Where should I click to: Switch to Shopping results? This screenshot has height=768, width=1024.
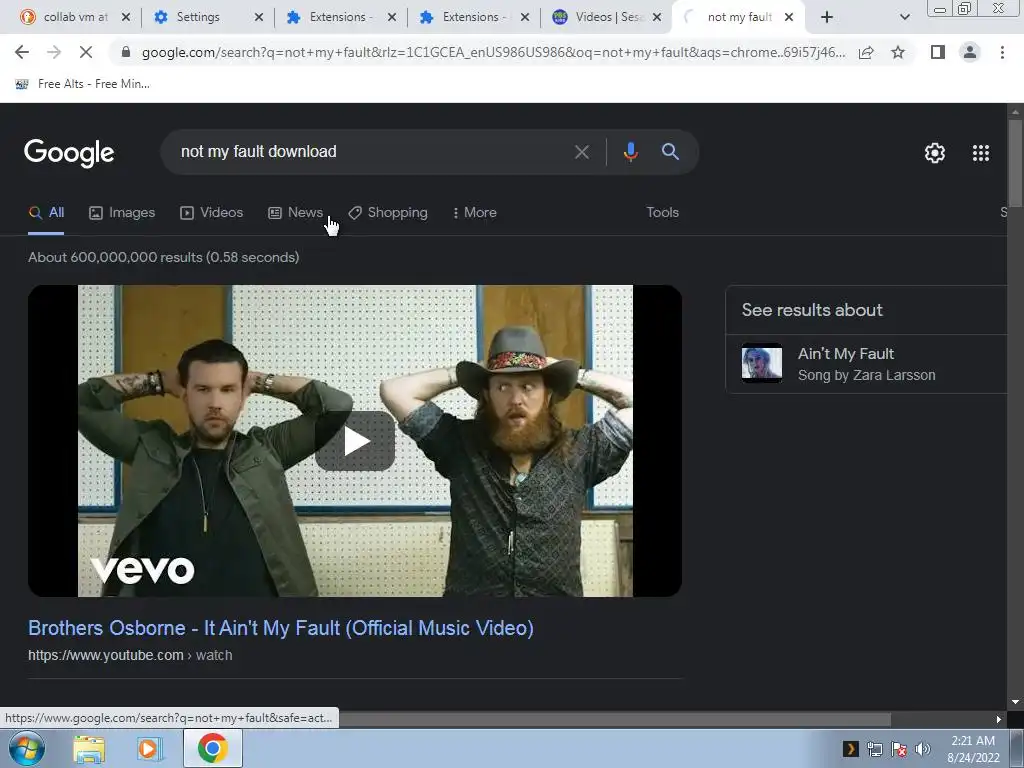[388, 212]
